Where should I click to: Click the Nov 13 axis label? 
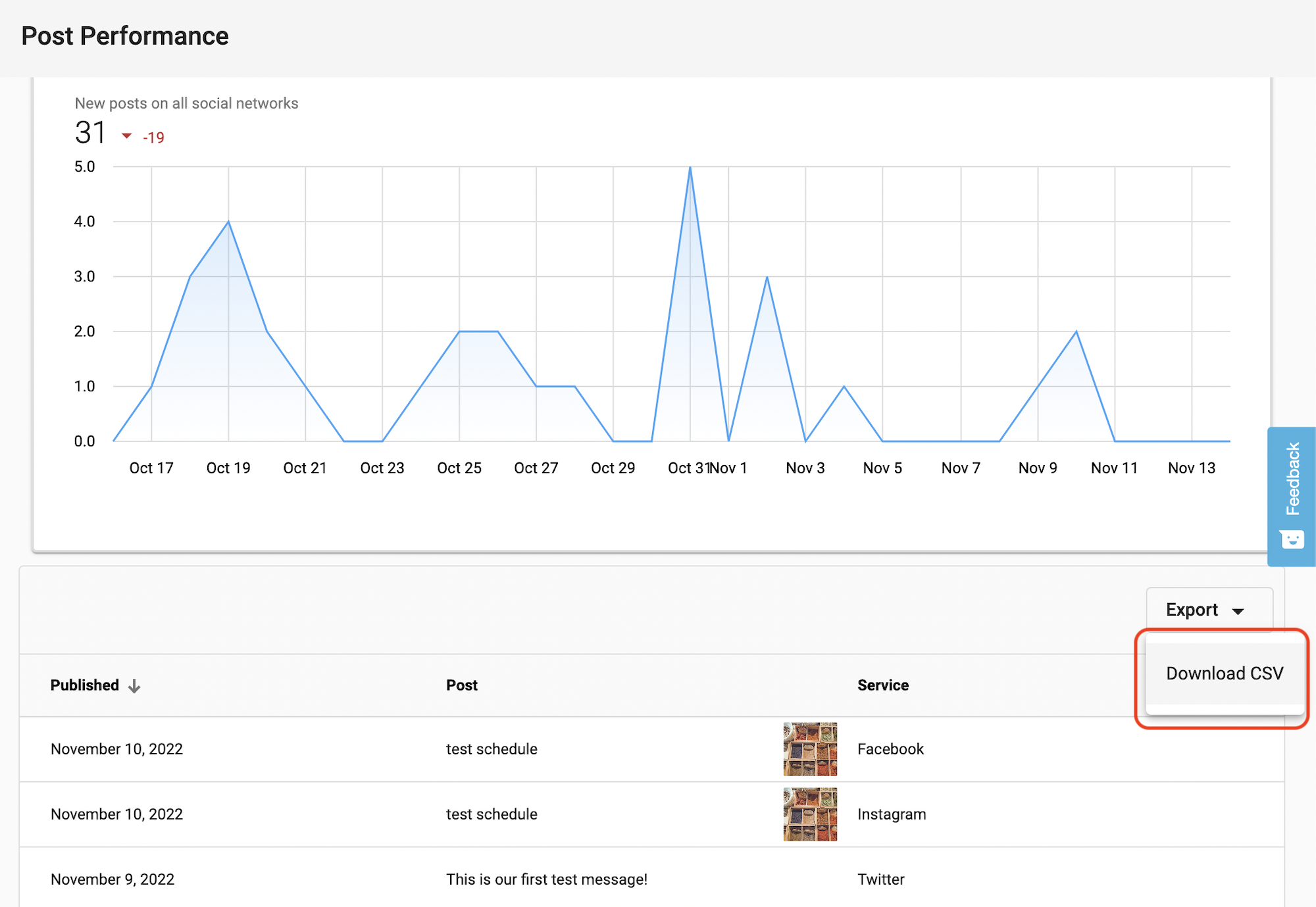(1192, 468)
